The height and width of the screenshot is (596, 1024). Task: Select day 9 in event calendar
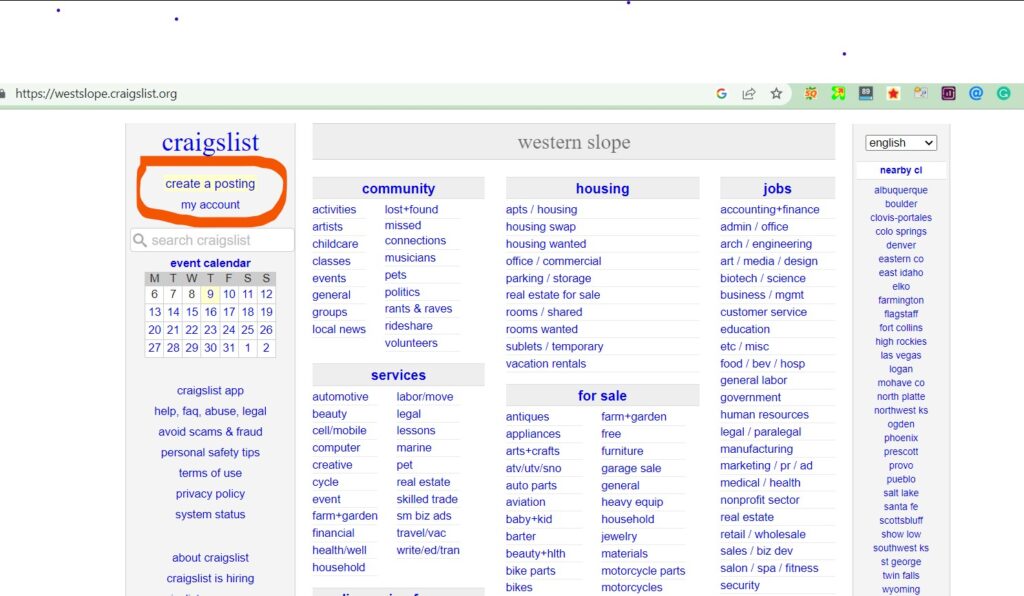[210, 294]
